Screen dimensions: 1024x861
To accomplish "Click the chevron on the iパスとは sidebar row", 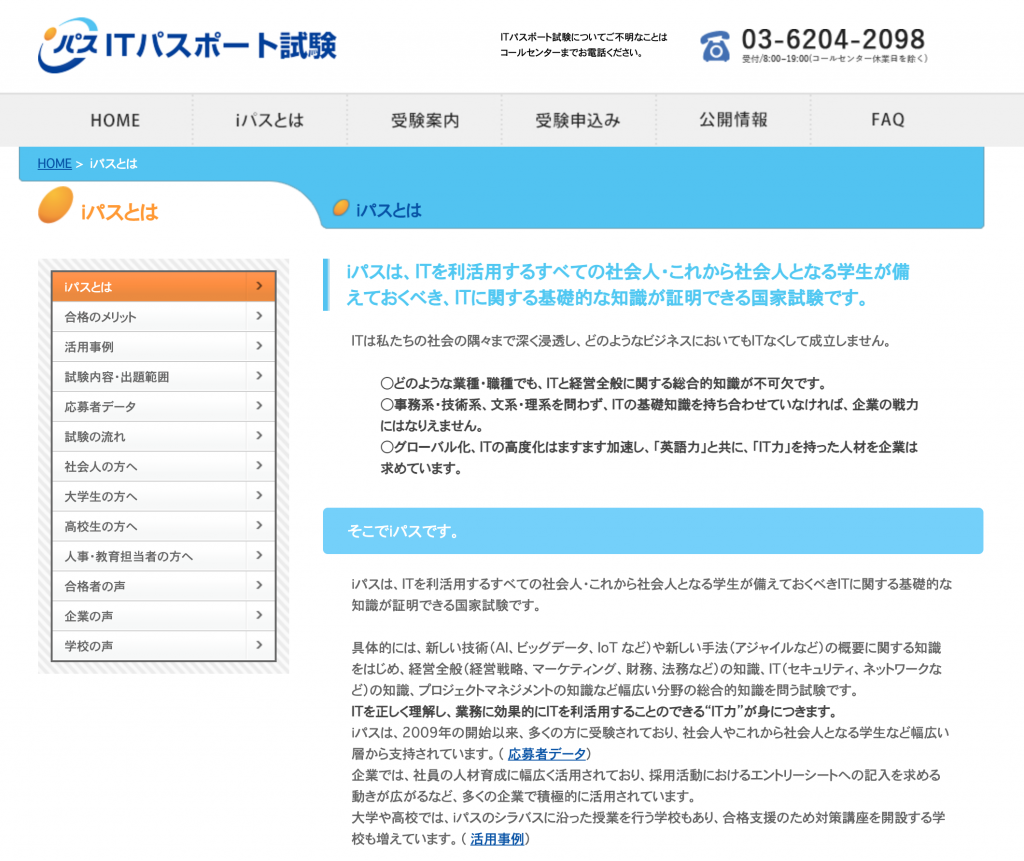I will [259, 285].
